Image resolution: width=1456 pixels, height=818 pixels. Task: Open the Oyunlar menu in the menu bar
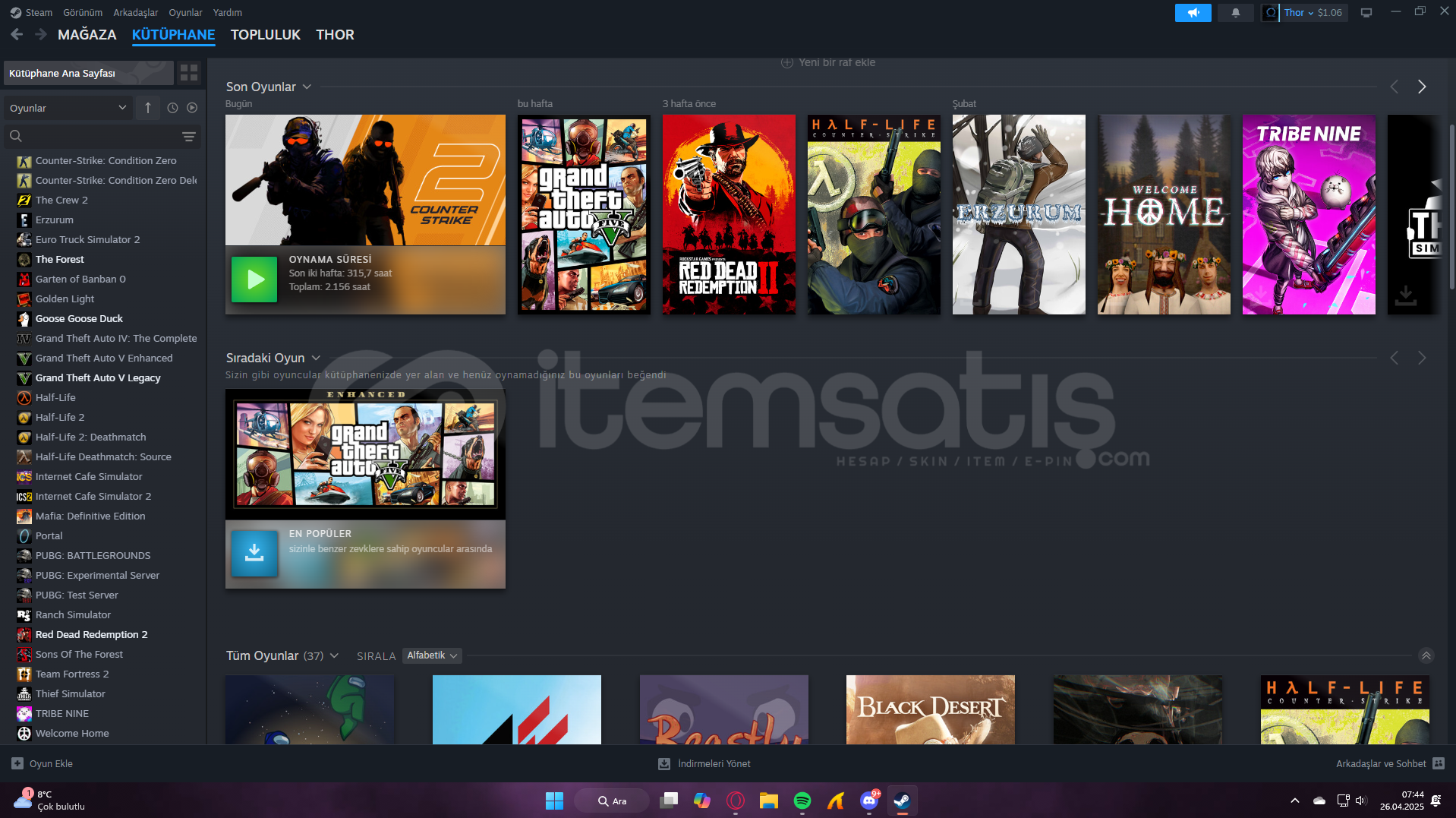click(x=185, y=12)
